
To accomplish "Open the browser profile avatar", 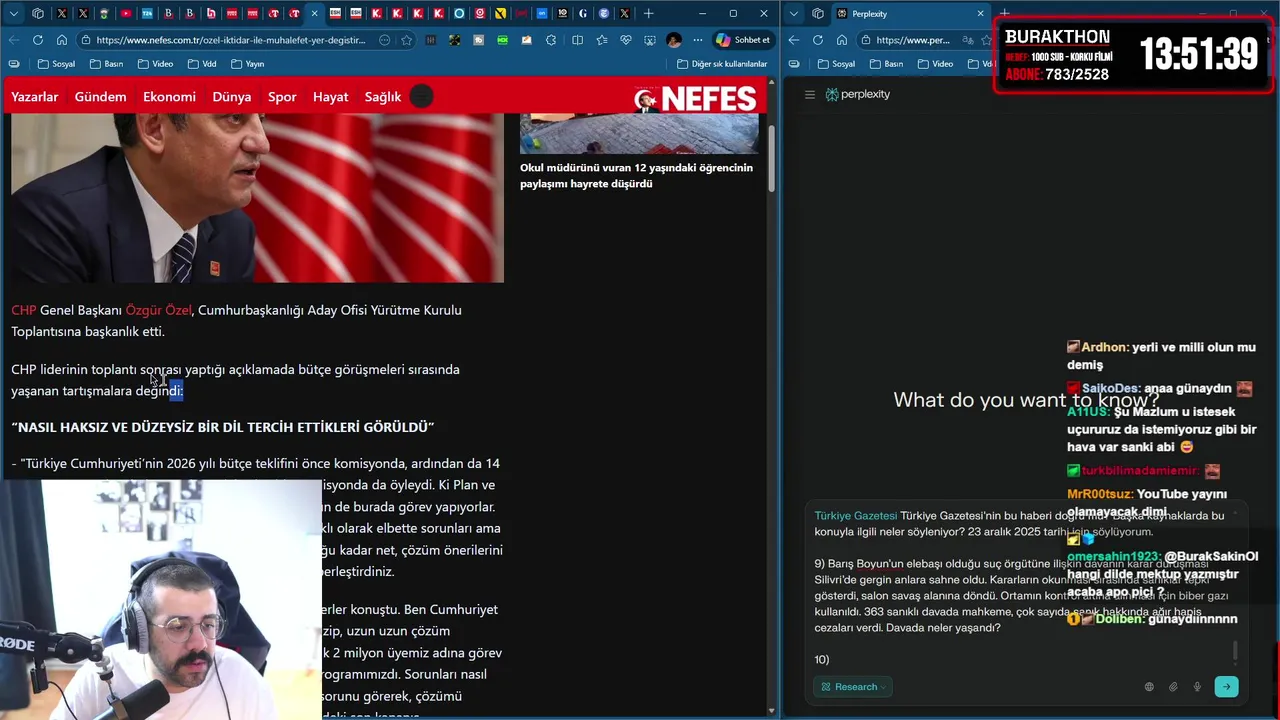I will click(x=674, y=40).
